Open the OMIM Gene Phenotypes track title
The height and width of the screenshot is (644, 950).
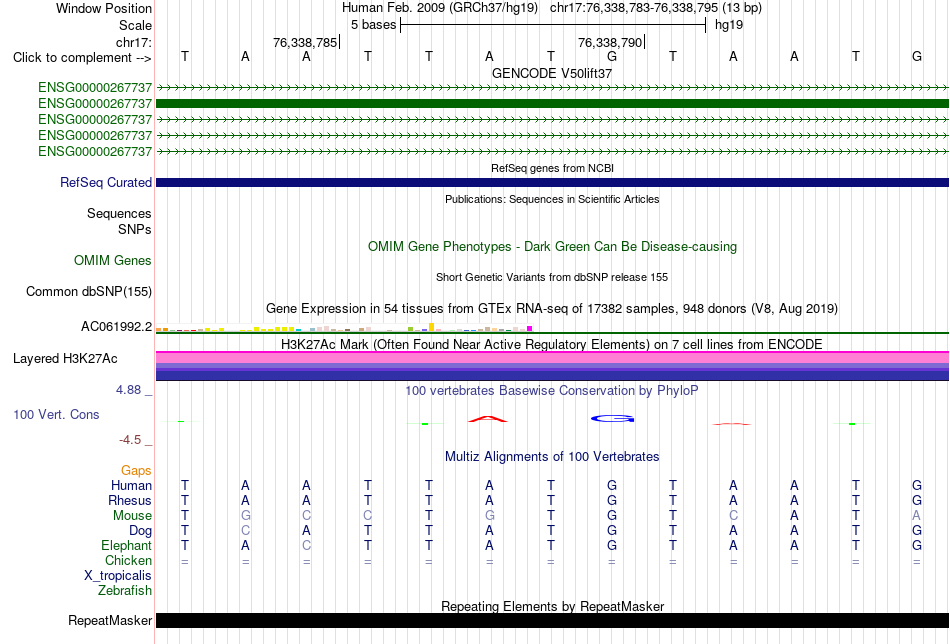(552, 247)
